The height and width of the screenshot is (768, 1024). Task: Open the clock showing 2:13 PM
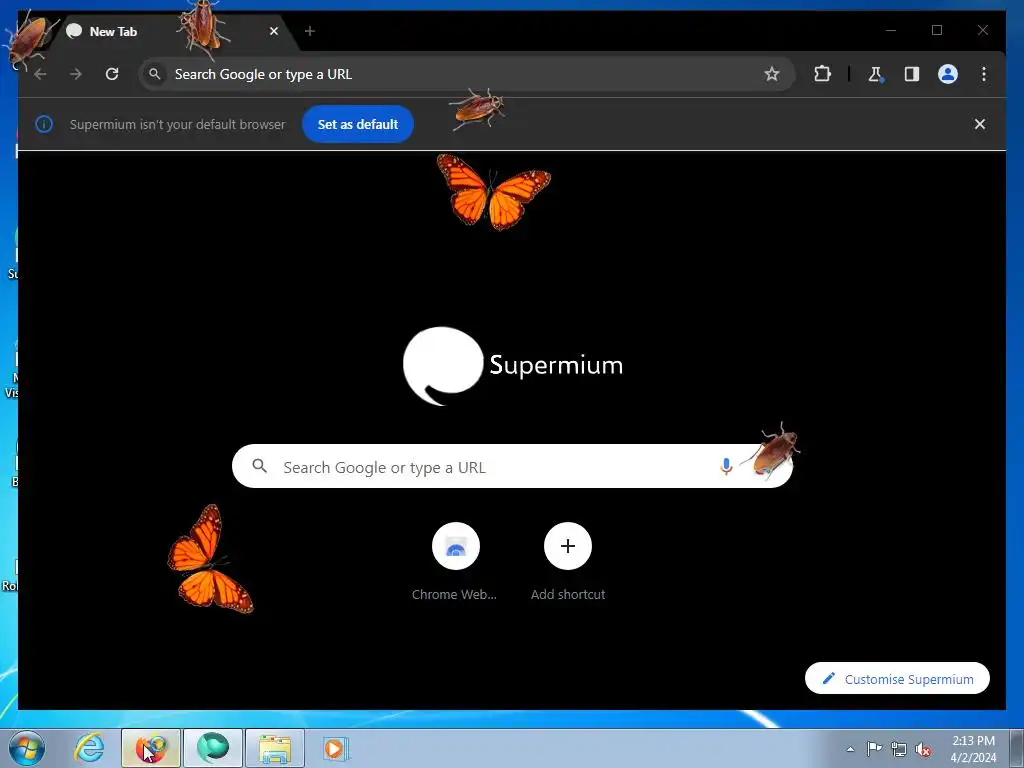pyautogui.click(x=973, y=748)
